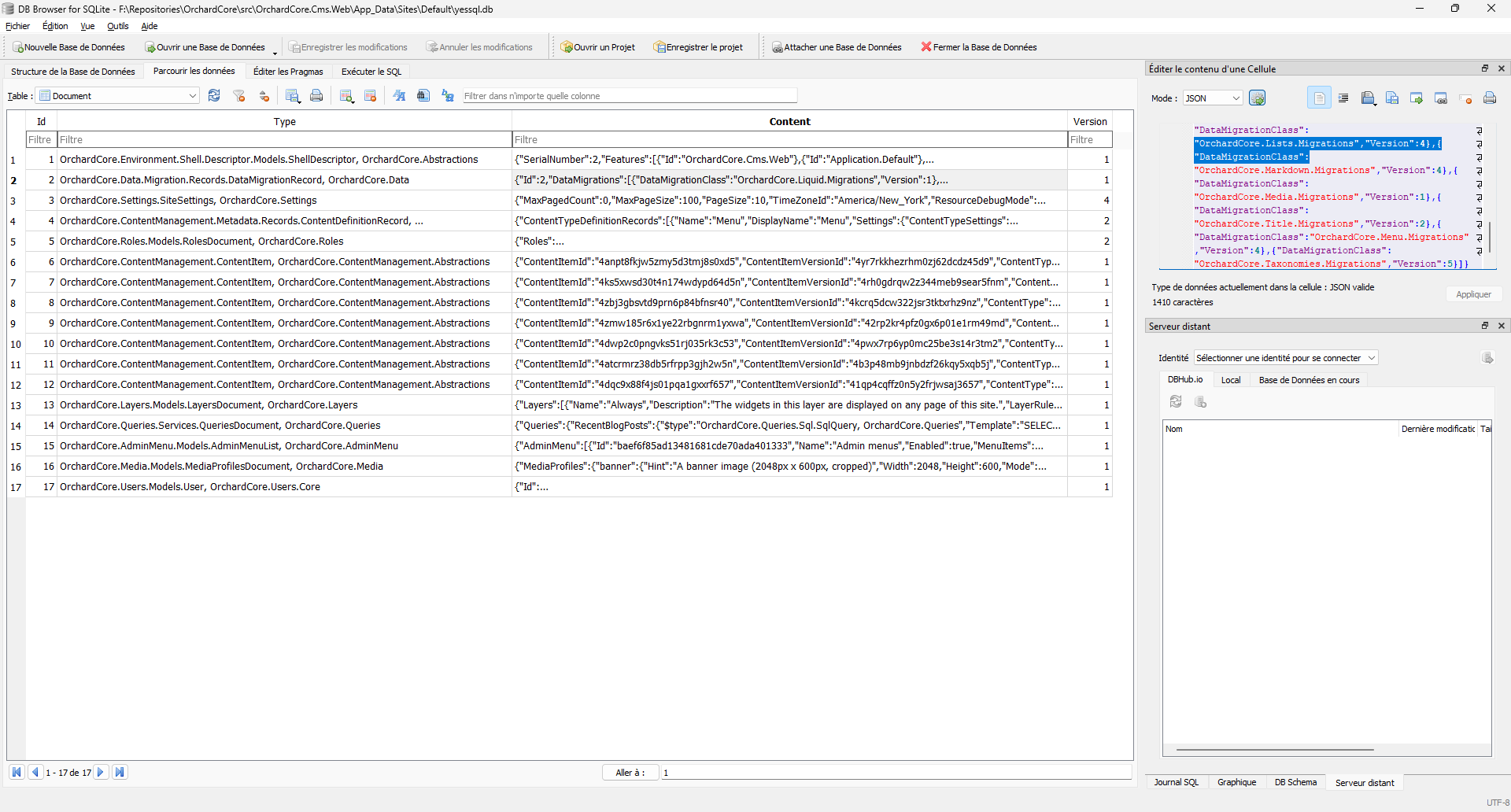Expand the Table selection dropdown showing Document
This screenshot has width=1511, height=812.
pos(191,95)
